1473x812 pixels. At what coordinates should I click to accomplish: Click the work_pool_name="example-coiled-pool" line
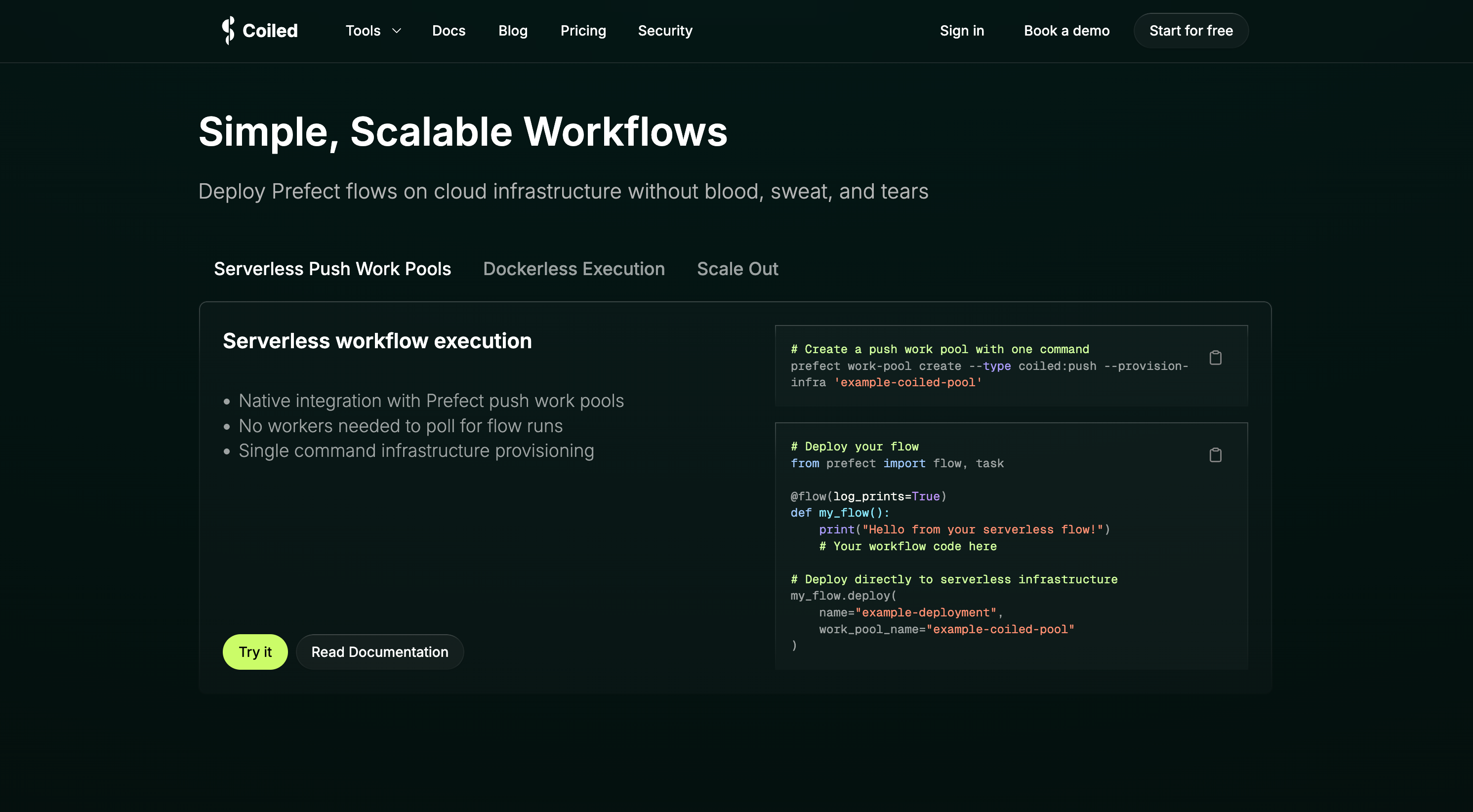[x=946, y=629]
